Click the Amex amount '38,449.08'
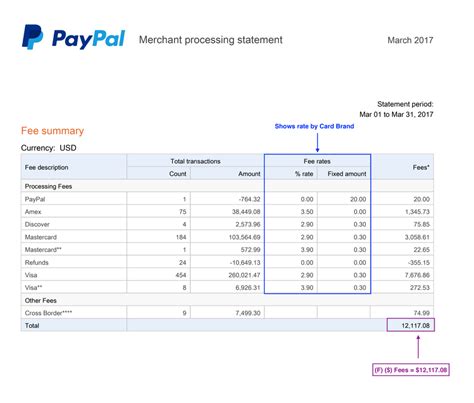 [246, 212]
